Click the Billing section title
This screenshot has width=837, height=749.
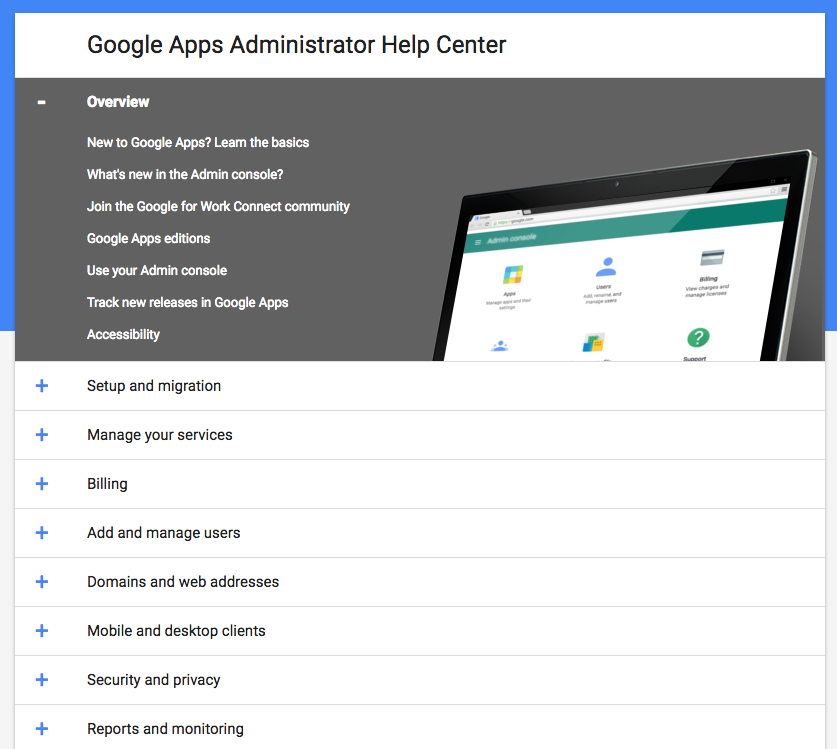tap(107, 484)
